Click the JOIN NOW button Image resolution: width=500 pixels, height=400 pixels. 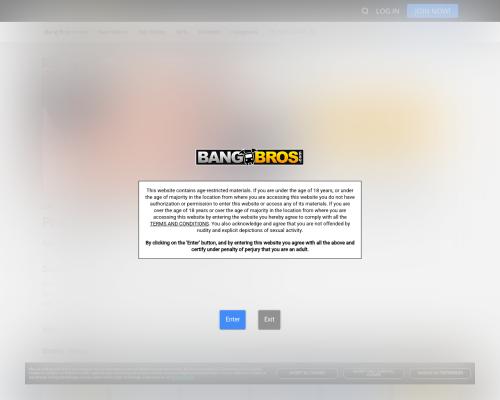pyautogui.click(x=432, y=11)
